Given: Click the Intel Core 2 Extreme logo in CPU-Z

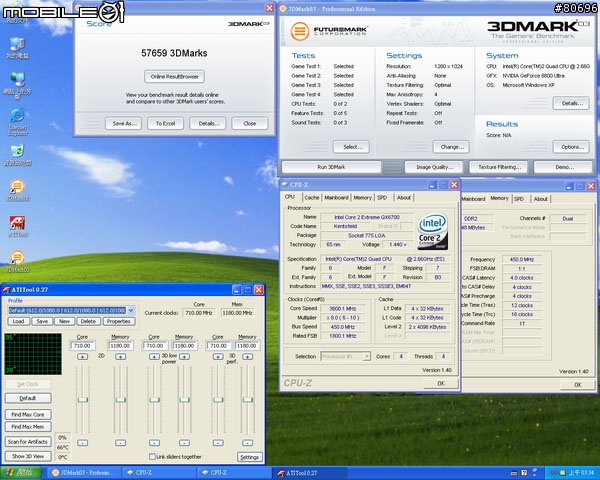Looking at the screenshot, I should tap(433, 231).
